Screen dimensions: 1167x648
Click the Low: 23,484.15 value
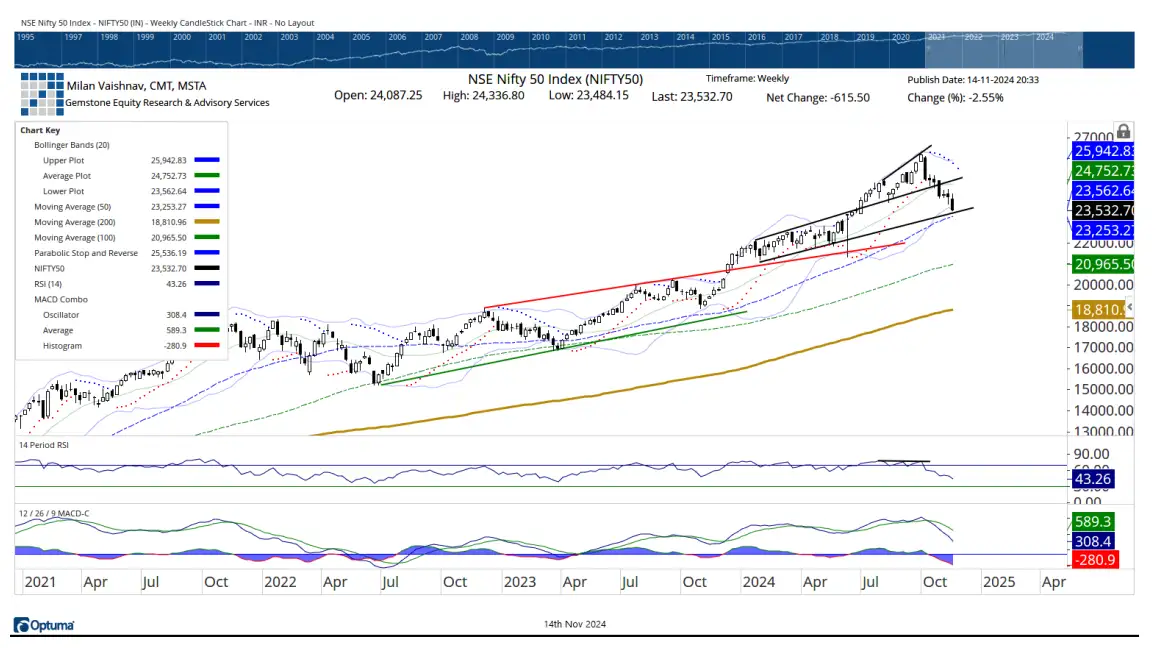(x=589, y=95)
